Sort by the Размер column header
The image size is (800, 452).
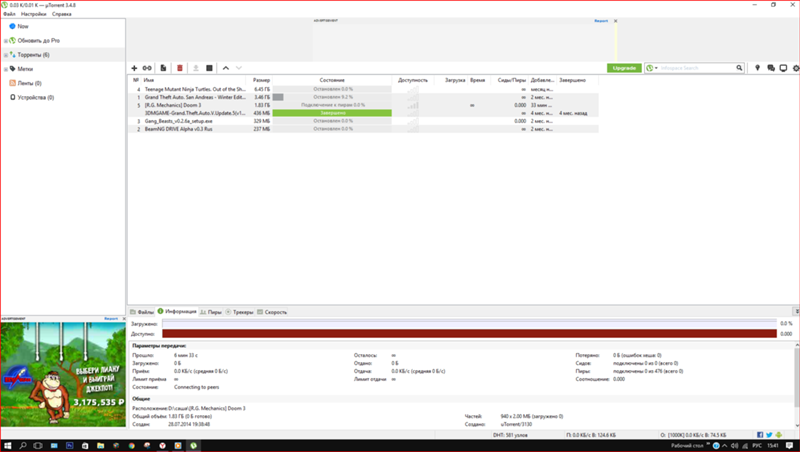click(x=260, y=80)
